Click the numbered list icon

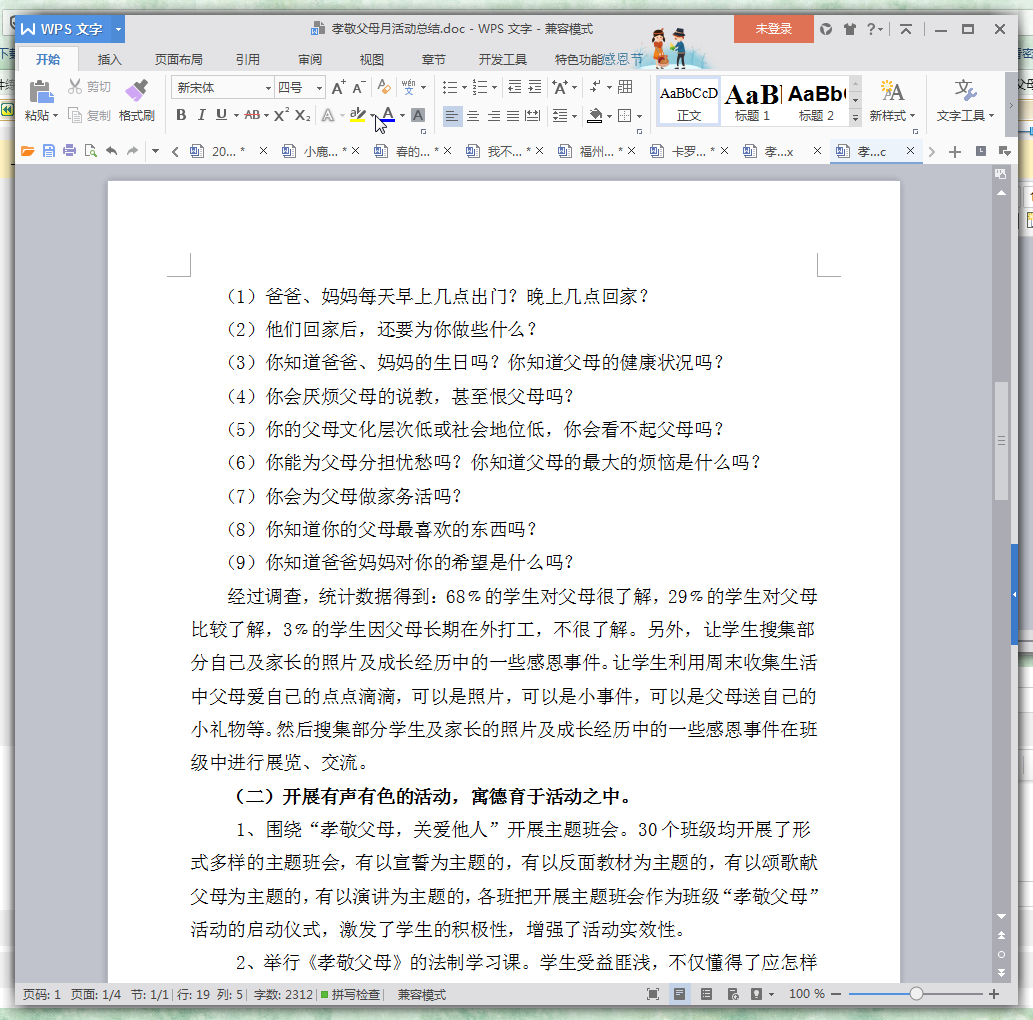click(x=480, y=87)
